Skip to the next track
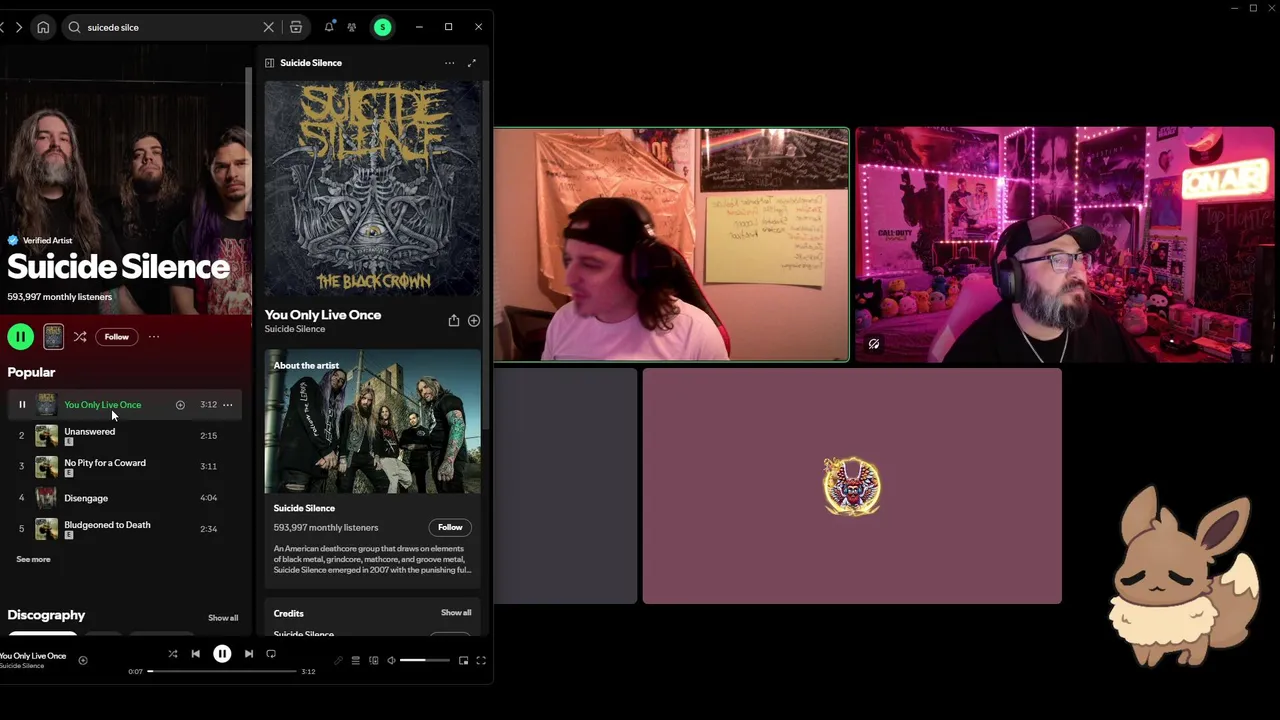The width and height of the screenshot is (1280, 720). point(249,654)
